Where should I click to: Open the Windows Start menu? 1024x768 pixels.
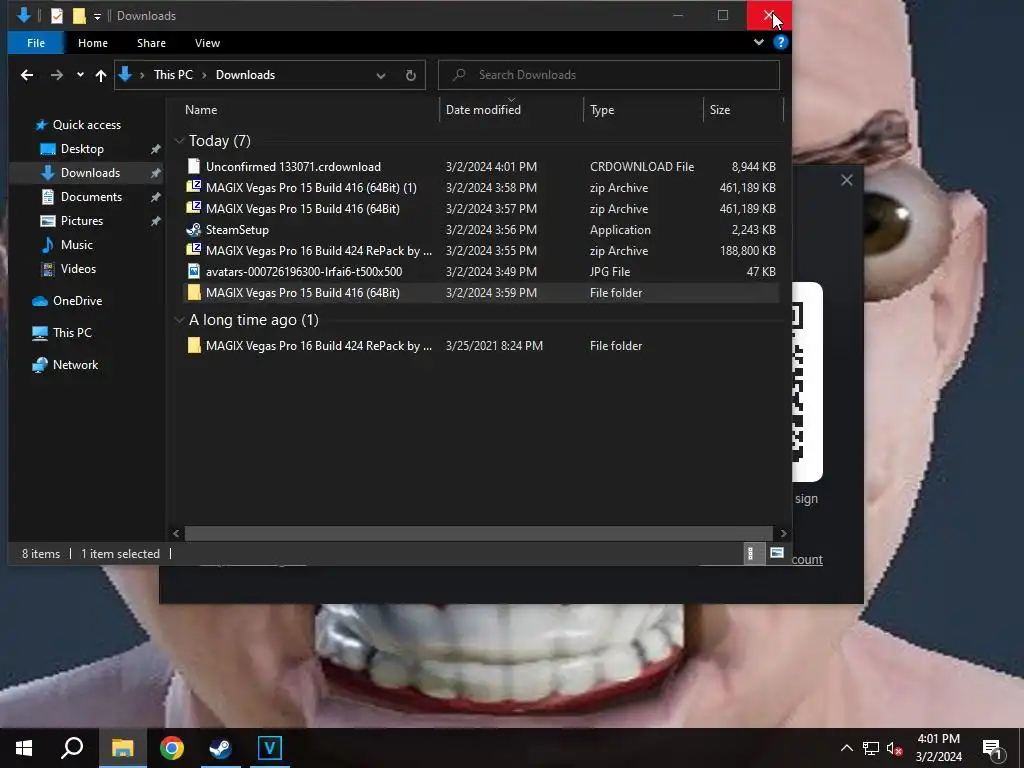coord(24,748)
